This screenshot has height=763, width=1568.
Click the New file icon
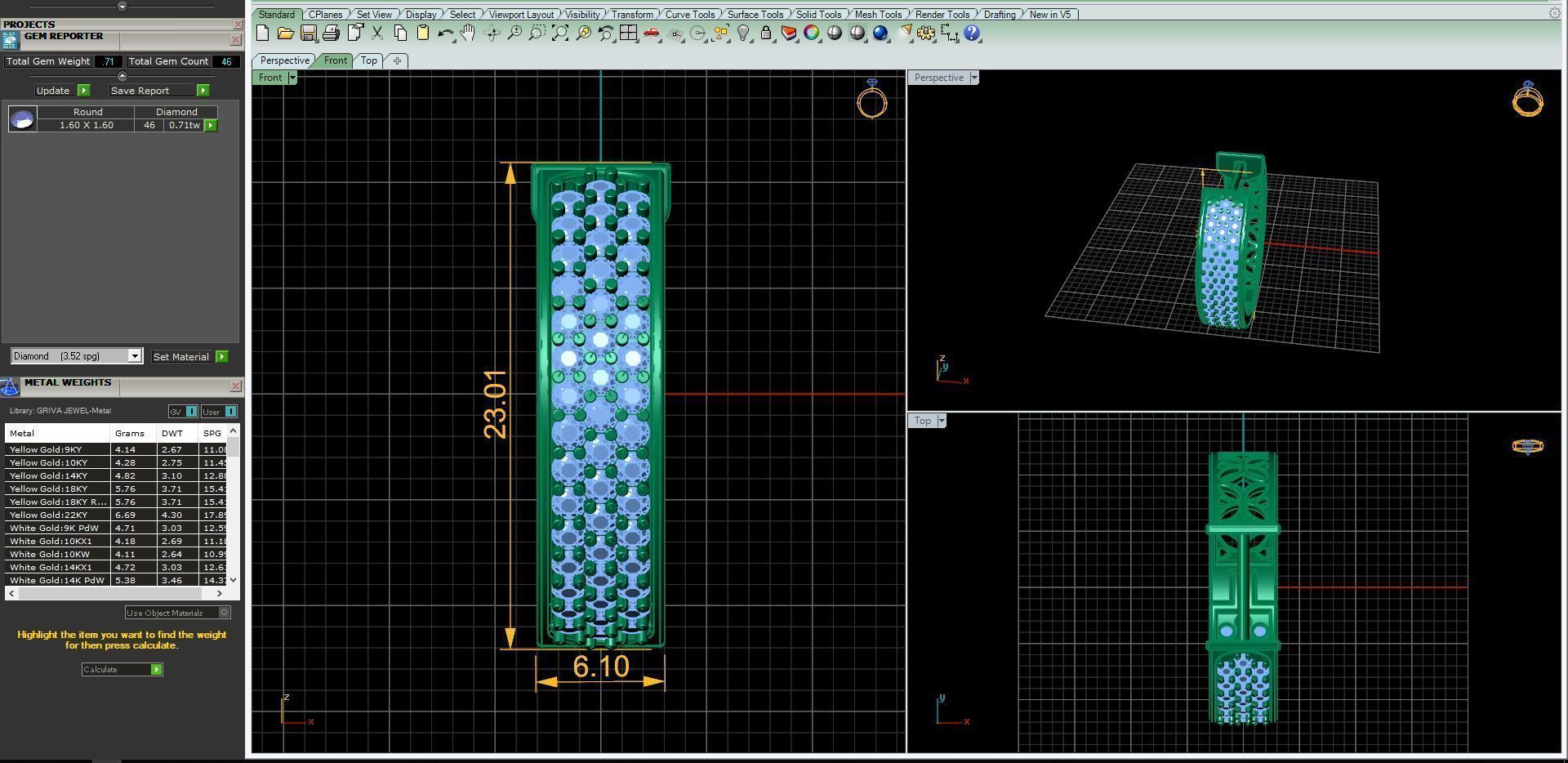(262, 33)
